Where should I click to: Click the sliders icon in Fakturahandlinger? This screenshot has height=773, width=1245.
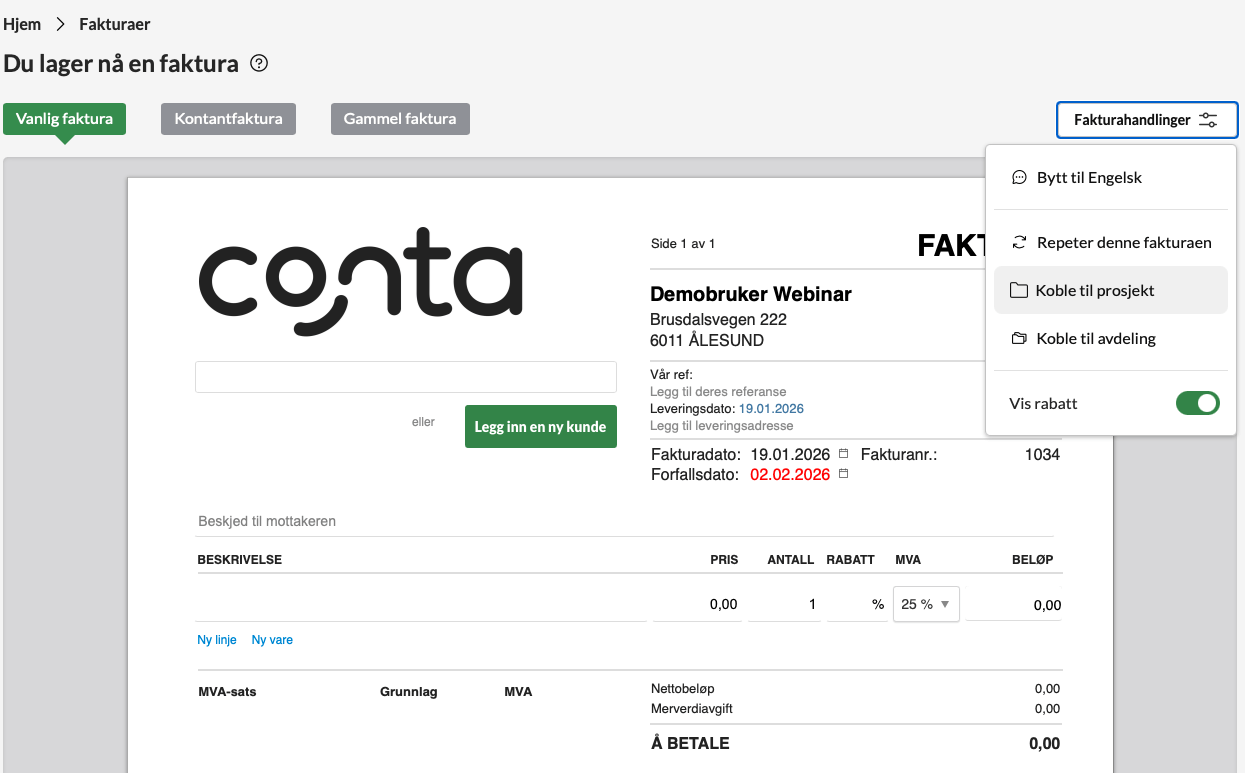coord(1208,120)
